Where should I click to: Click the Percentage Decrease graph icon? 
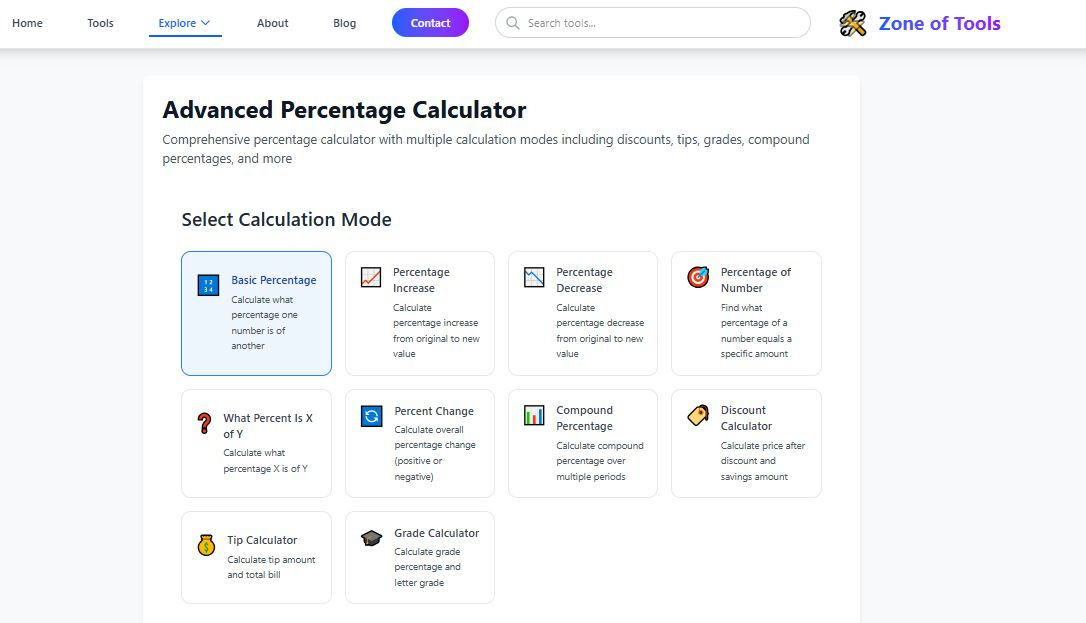tap(533, 277)
